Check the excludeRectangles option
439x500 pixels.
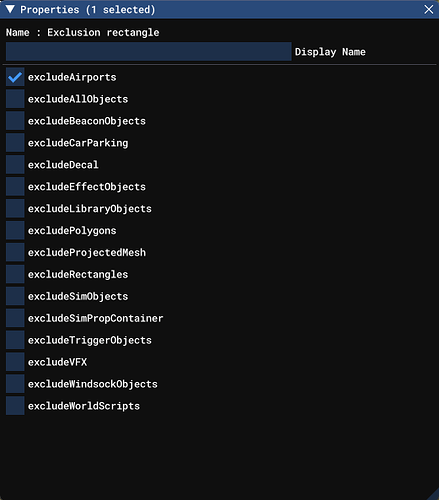point(15,274)
